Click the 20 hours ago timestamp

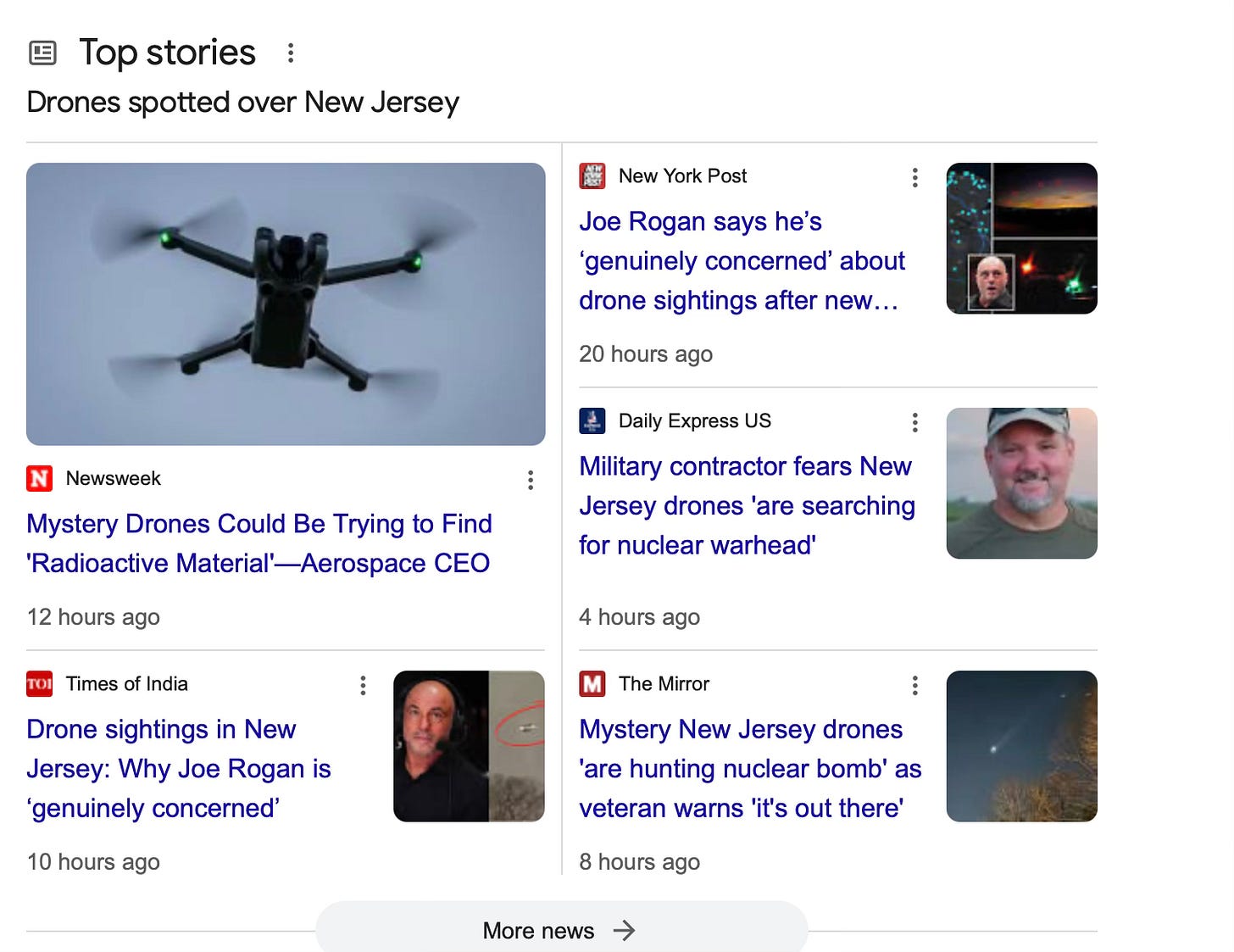646,354
